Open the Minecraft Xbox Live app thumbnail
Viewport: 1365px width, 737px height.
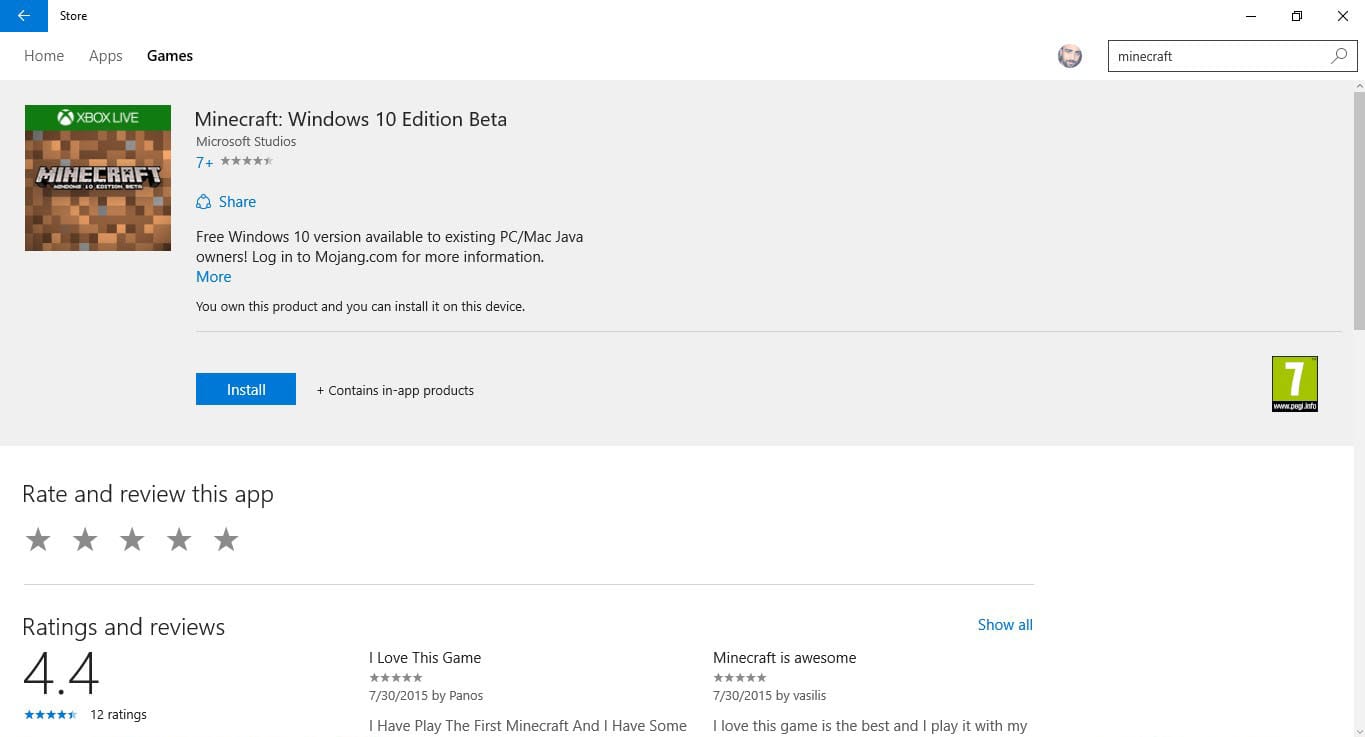[98, 178]
